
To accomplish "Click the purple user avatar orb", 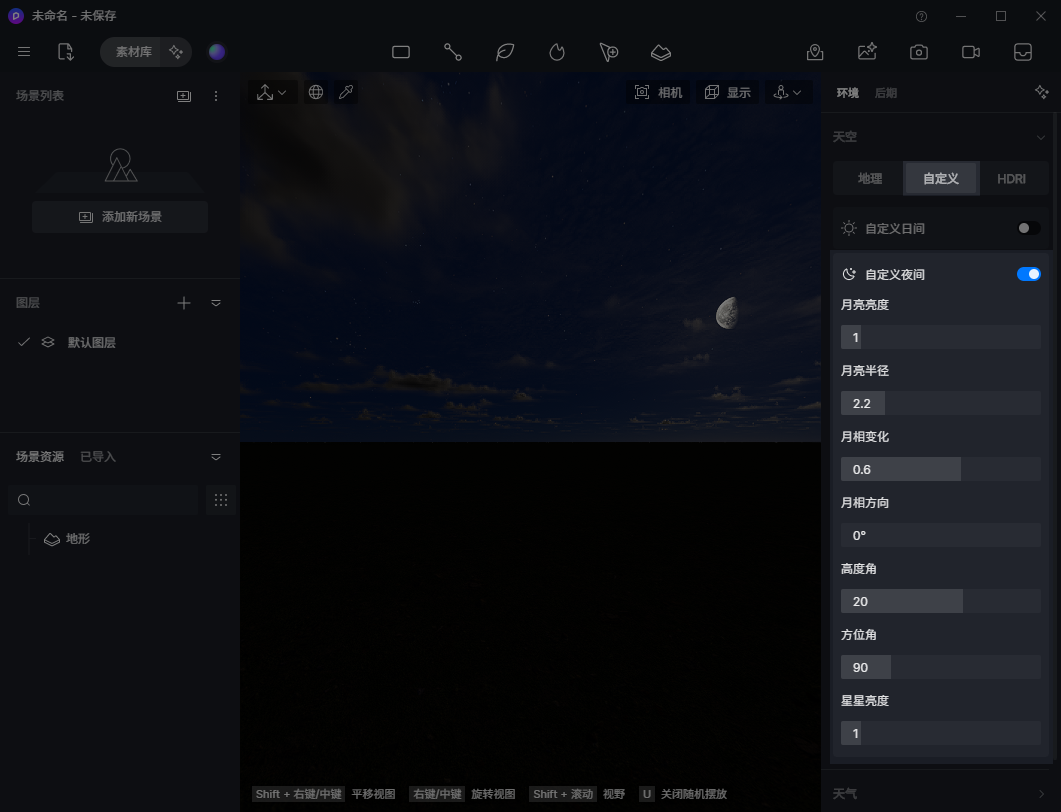I will pyautogui.click(x=217, y=52).
